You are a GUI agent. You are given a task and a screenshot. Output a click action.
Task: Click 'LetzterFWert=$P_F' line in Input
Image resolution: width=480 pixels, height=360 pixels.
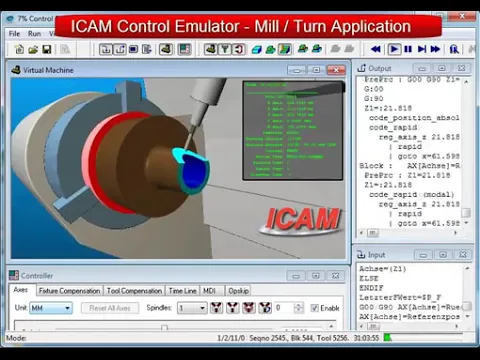pyautogui.click(x=400, y=297)
